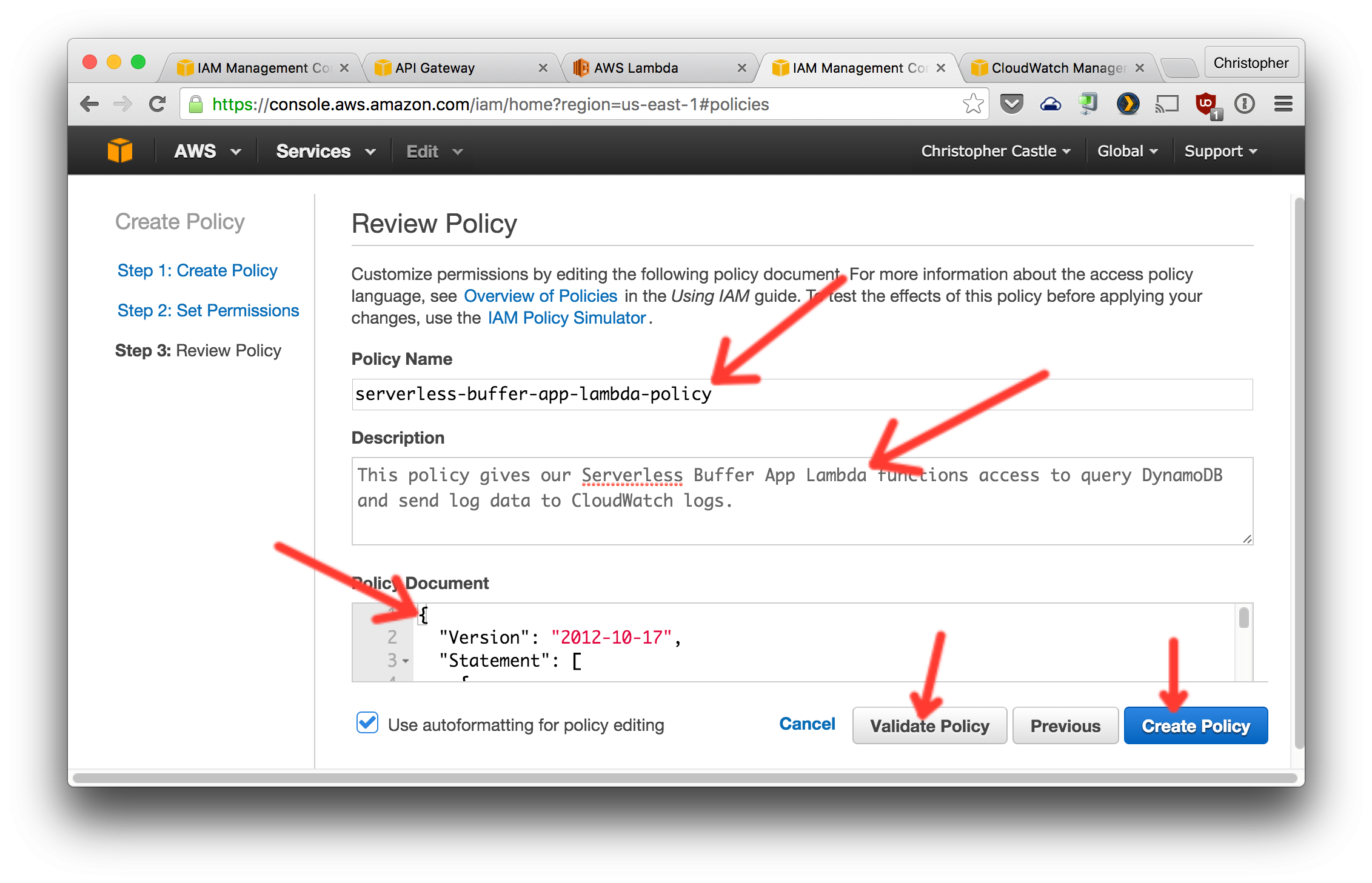This screenshot has height=883, width=1372.
Task: Reload the page with refresh icon
Action: [158, 104]
